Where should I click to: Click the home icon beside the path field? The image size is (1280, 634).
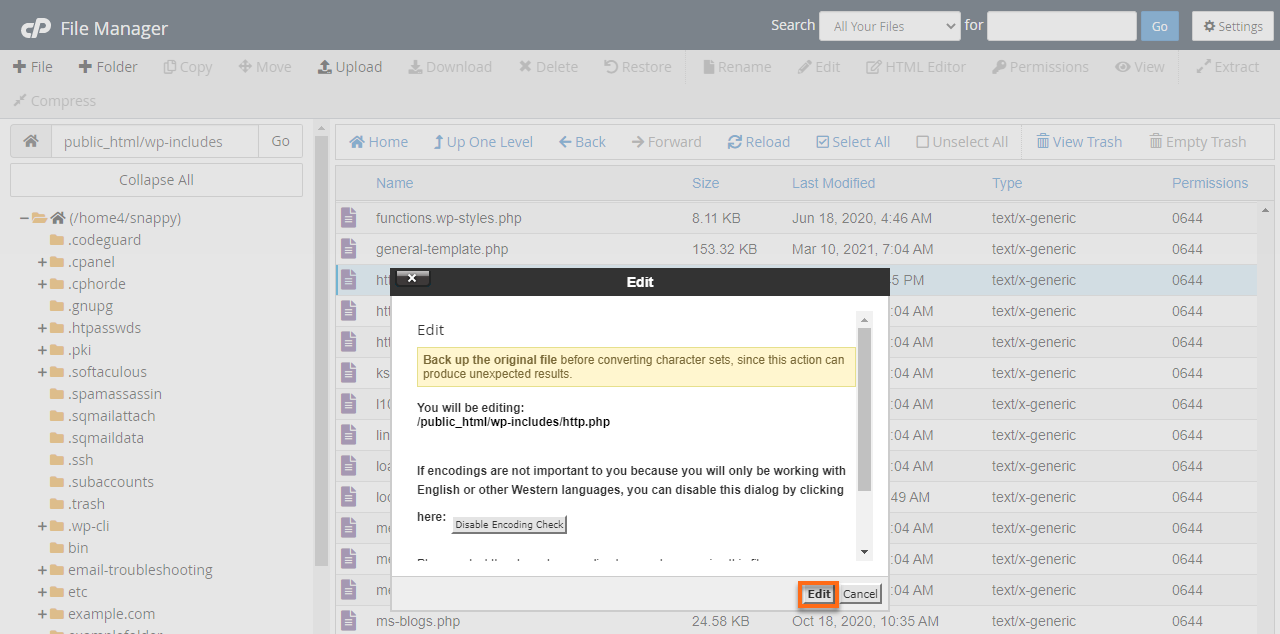coord(30,141)
